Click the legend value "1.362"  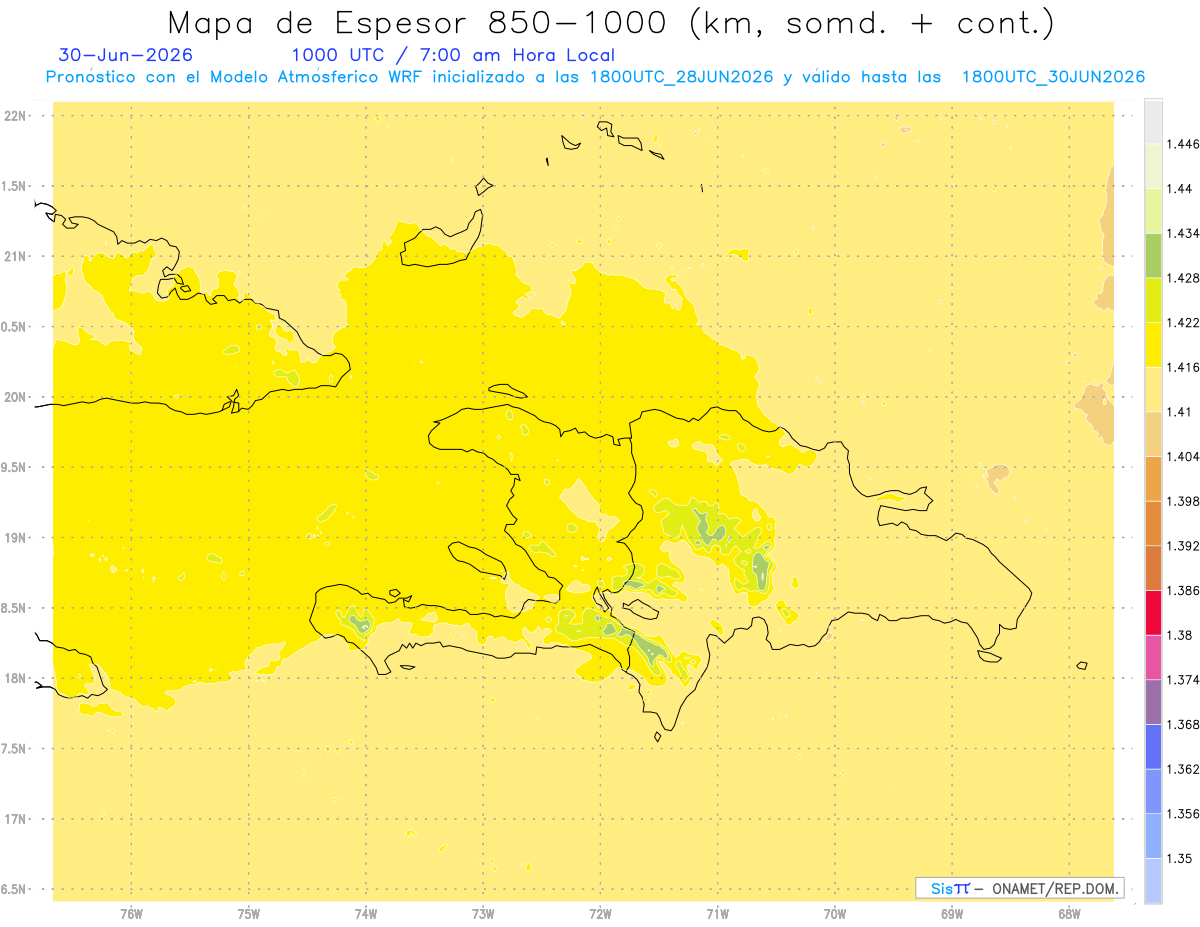click(1183, 769)
